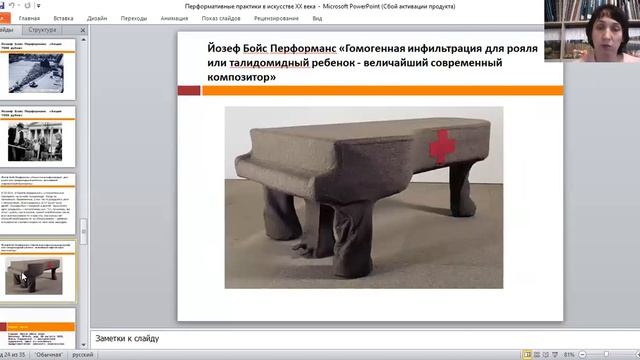The width and height of the screenshot is (640, 360).
Task: Open the Главная ribbon tab
Action: pyautogui.click(x=29, y=18)
